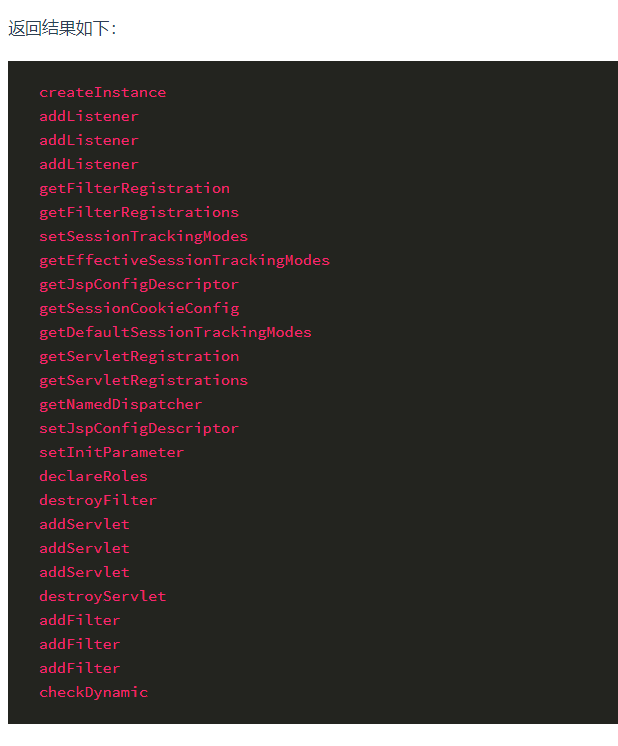This screenshot has width=618, height=746.
Task: Click the plural getFilterRegistrations line
Action: pos(139,213)
